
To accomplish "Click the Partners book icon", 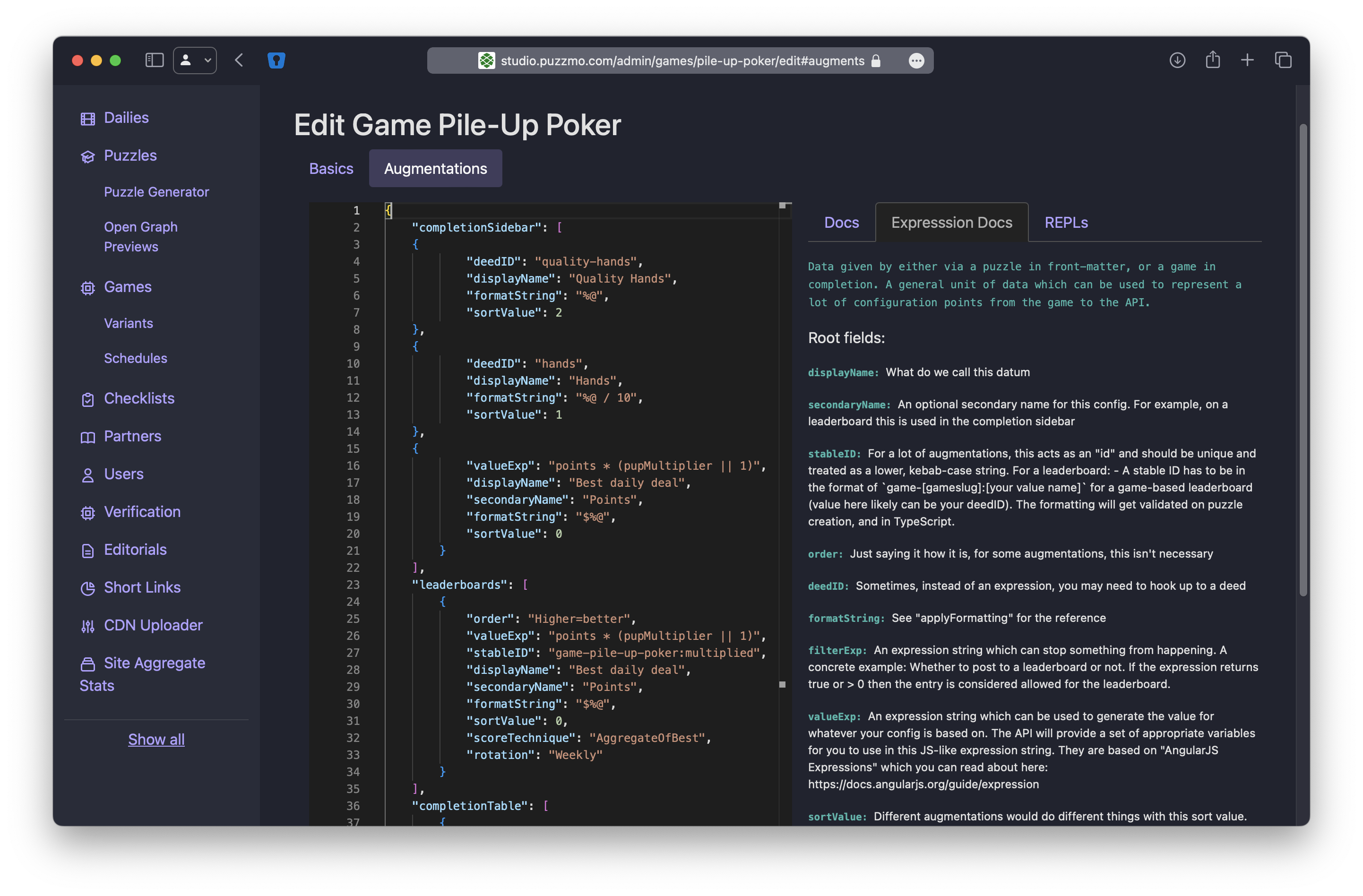I will 87,438.
